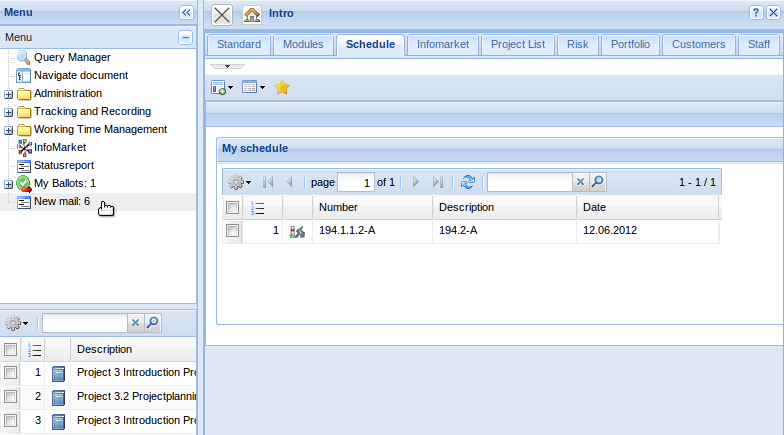Open the Administration folder icon
Image resolution: width=784 pixels, height=435 pixels.
point(24,94)
